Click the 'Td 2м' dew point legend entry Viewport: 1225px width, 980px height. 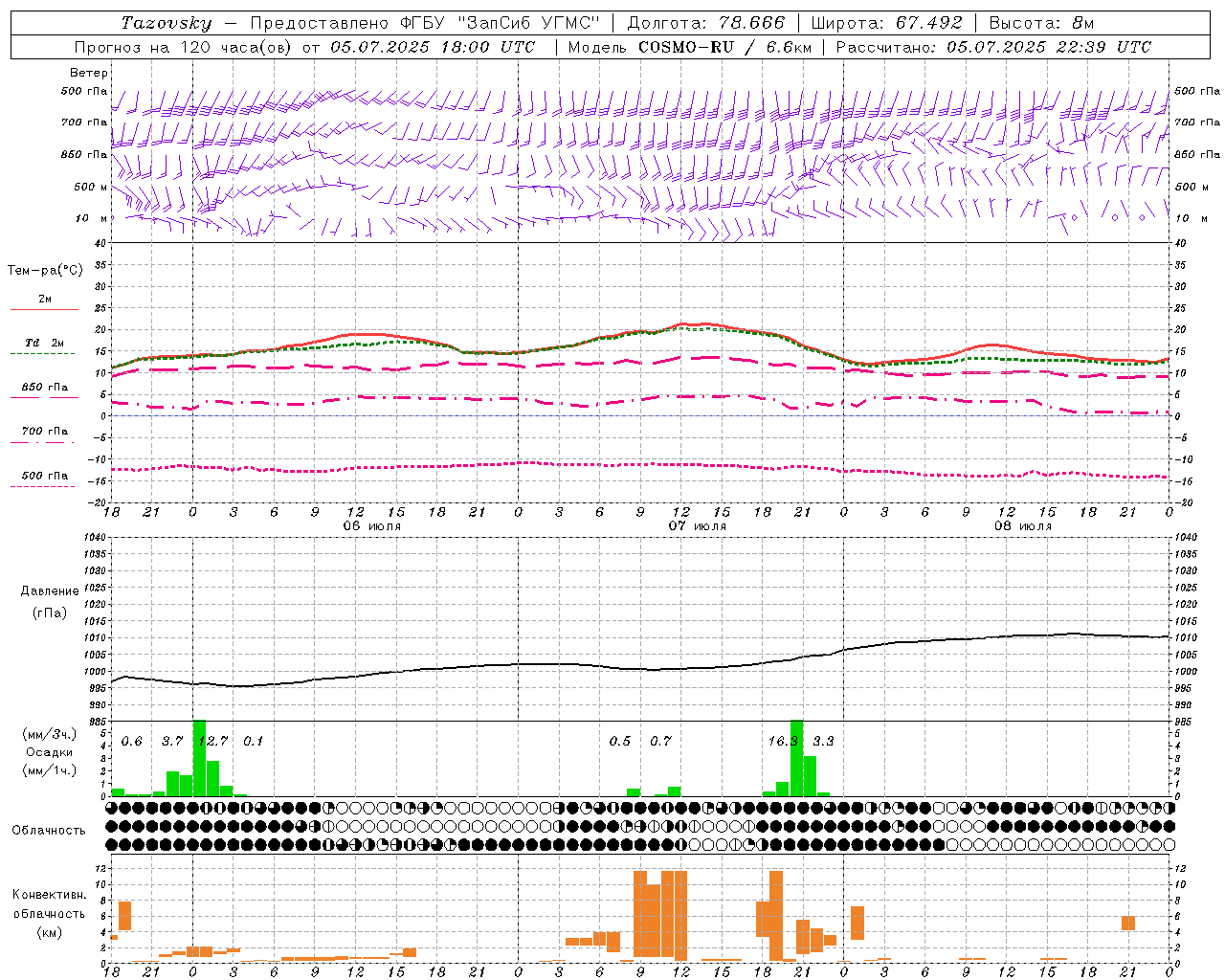pos(45,343)
